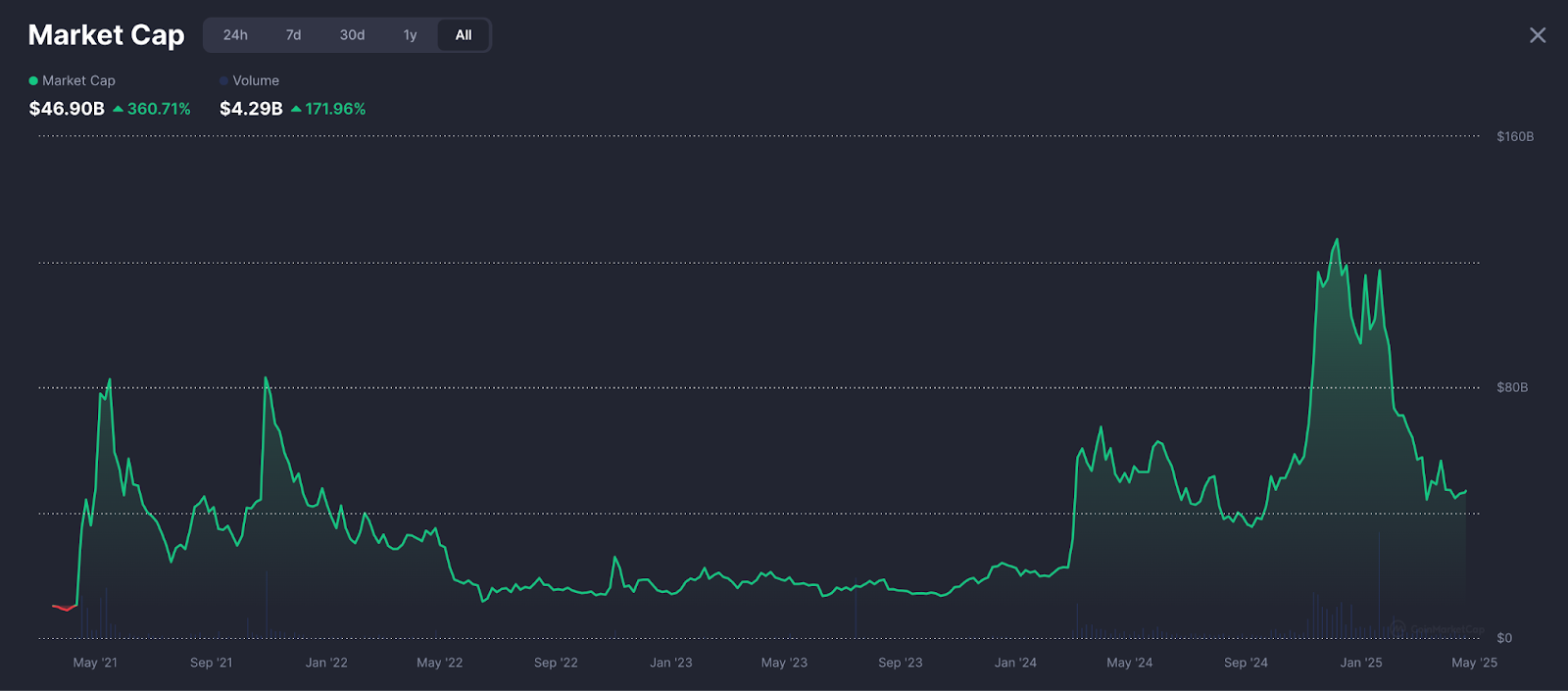The height and width of the screenshot is (691, 1568).
Task: Click the Jan '25 x-axis label
Action: pyautogui.click(x=1361, y=663)
